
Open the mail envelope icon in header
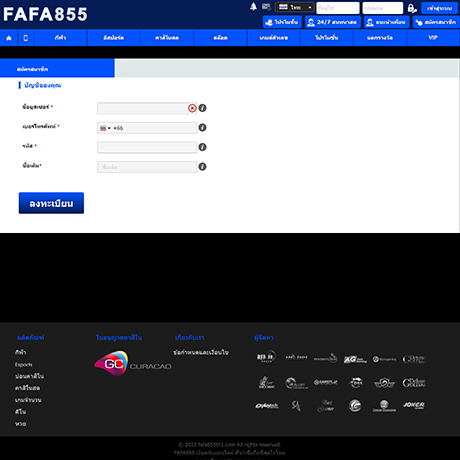point(266,7)
